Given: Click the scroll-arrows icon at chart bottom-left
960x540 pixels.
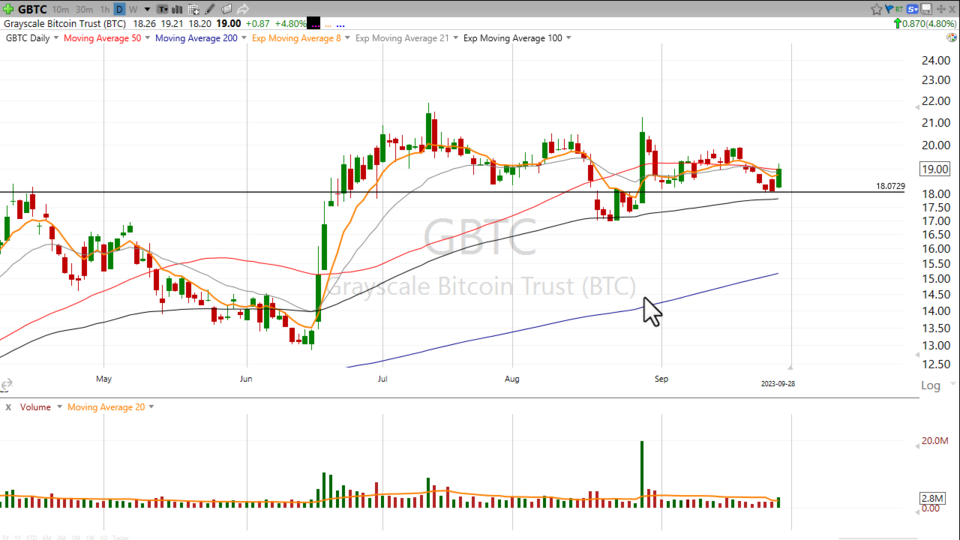Looking at the screenshot, I should tap(6, 384).
